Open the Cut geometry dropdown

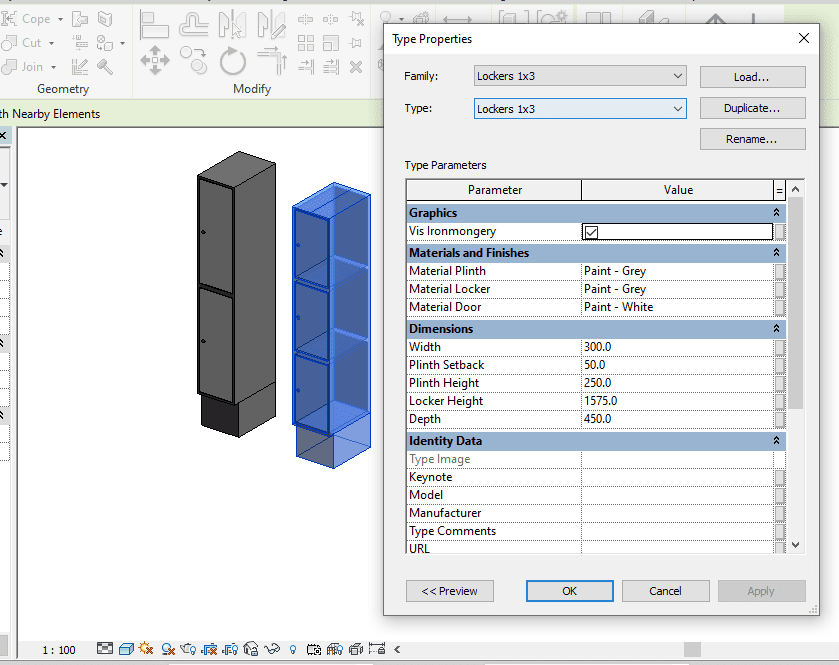pyautogui.click(x=50, y=43)
